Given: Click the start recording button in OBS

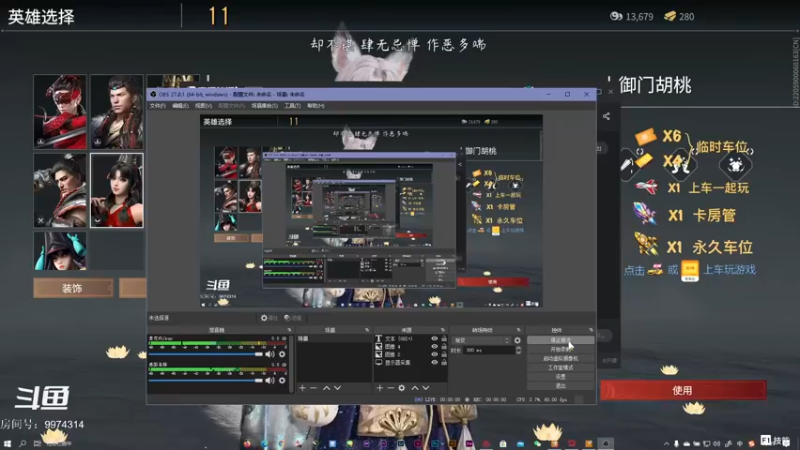Looking at the screenshot, I should (x=560, y=349).
